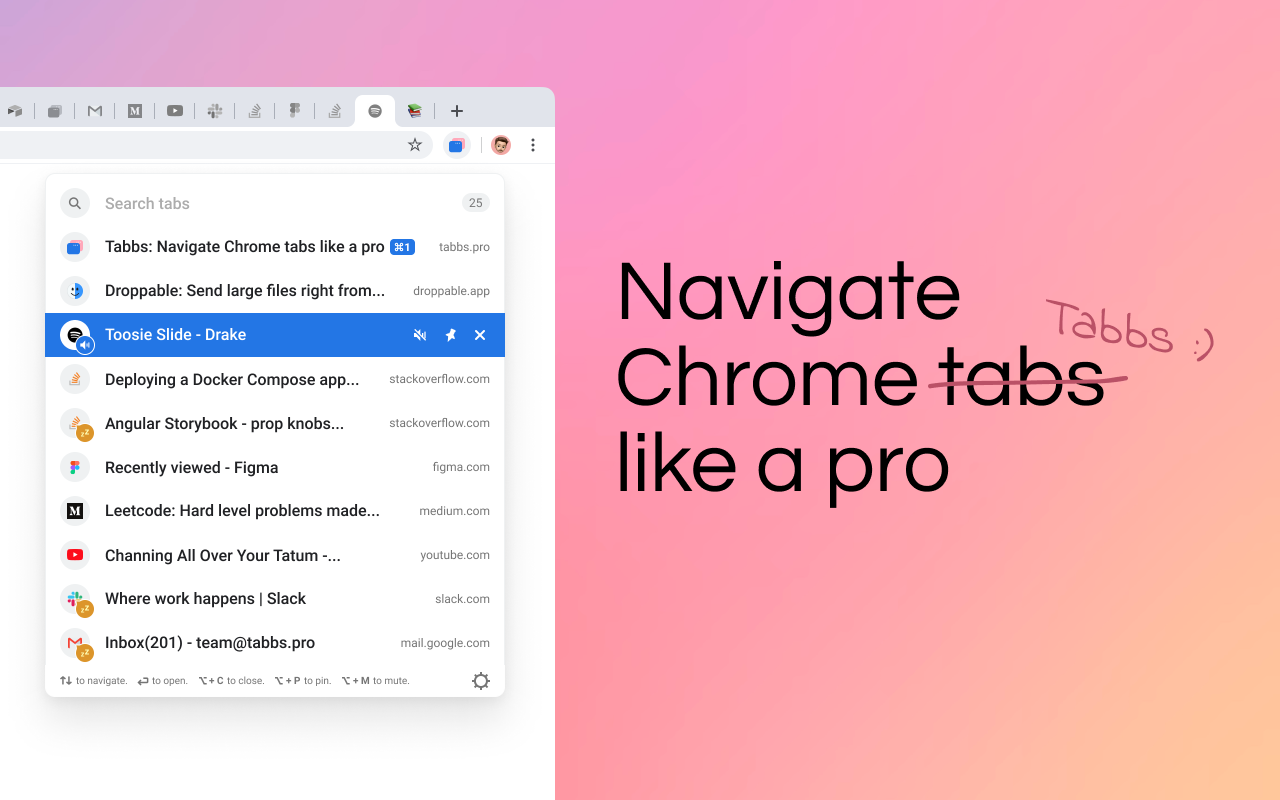
Task: Switch to the stacked-layers icon browser tab
Action: [55, 111]
